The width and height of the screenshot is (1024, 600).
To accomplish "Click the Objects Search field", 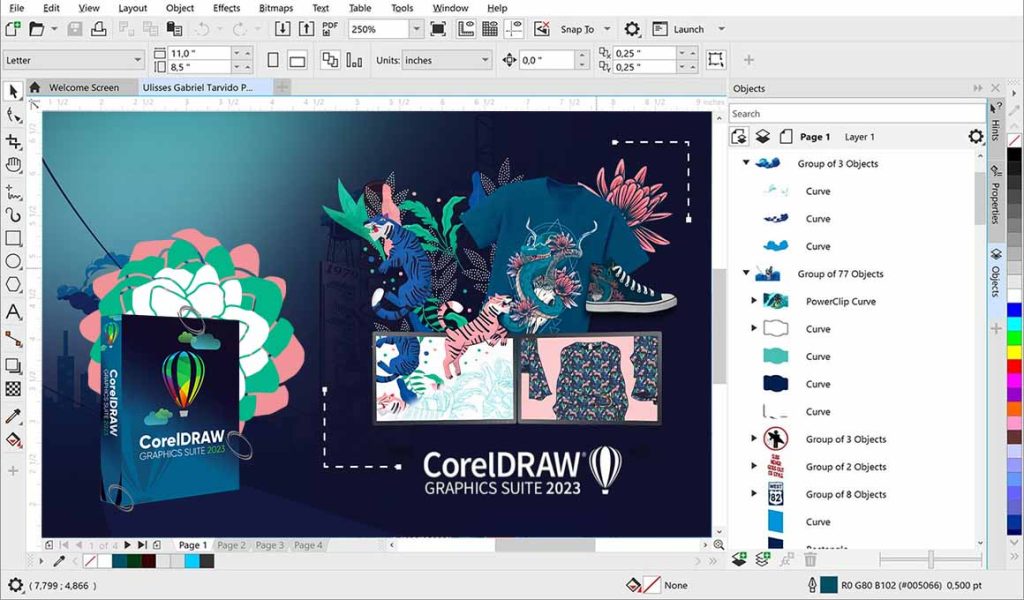I will [857, 114].
